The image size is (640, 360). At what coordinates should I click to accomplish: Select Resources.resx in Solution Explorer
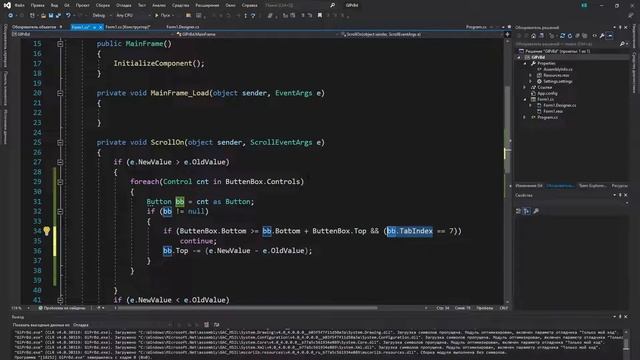(556, 75)
